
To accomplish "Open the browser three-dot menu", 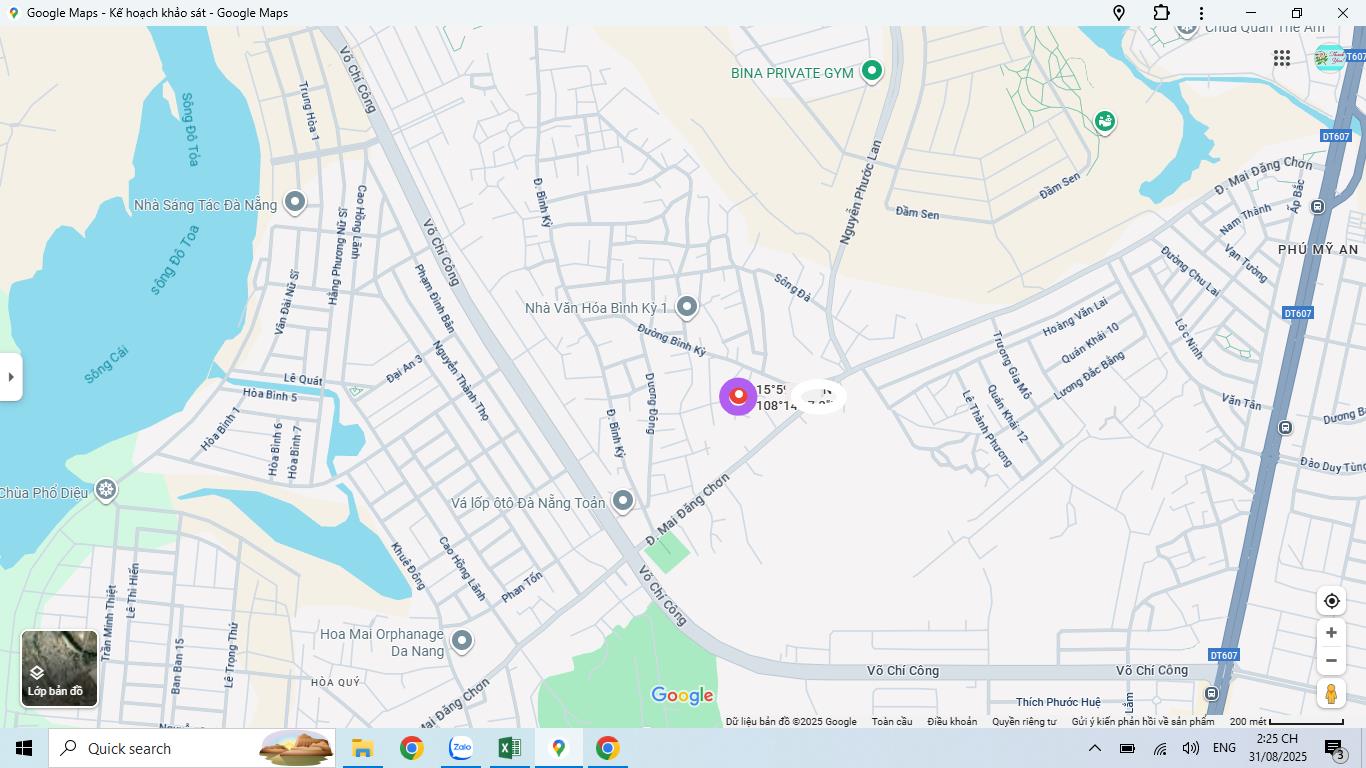I will pyautogui.click(x=1201, y=13).
